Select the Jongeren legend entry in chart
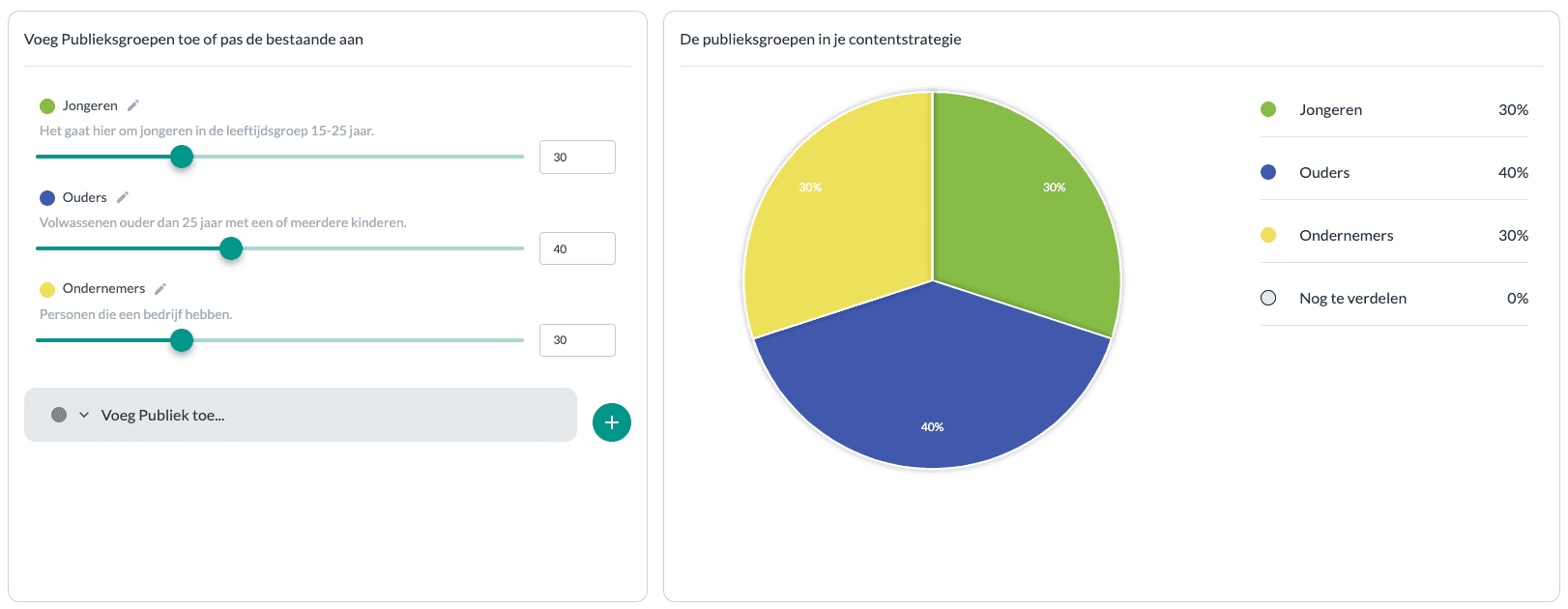1568x609 pixels. (x=1330, y=110)
